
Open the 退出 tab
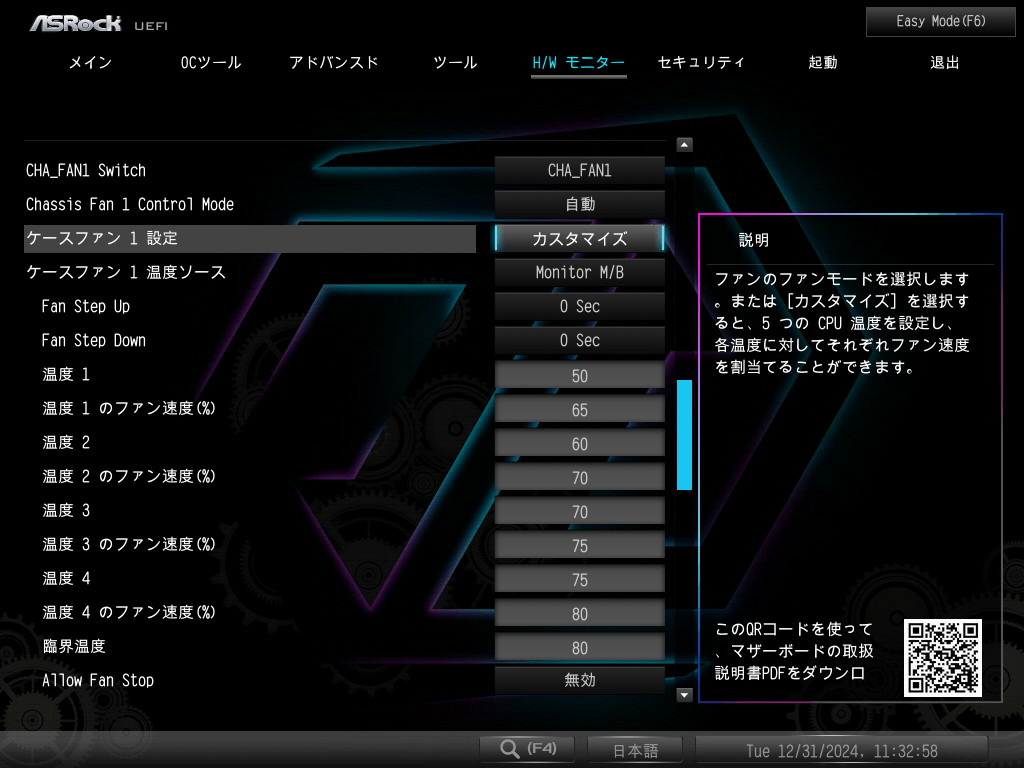945,63
